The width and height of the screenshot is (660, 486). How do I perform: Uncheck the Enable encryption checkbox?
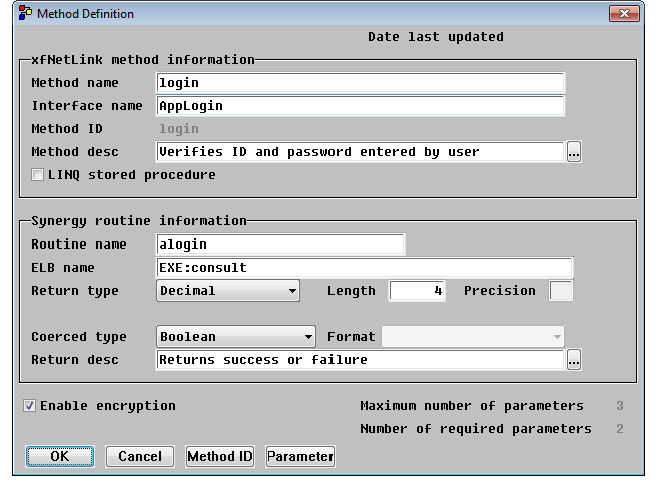(30, 406)
